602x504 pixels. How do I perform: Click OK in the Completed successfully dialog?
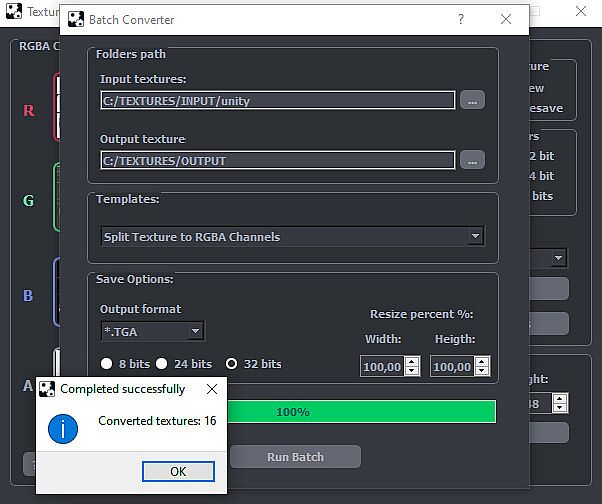178,471
